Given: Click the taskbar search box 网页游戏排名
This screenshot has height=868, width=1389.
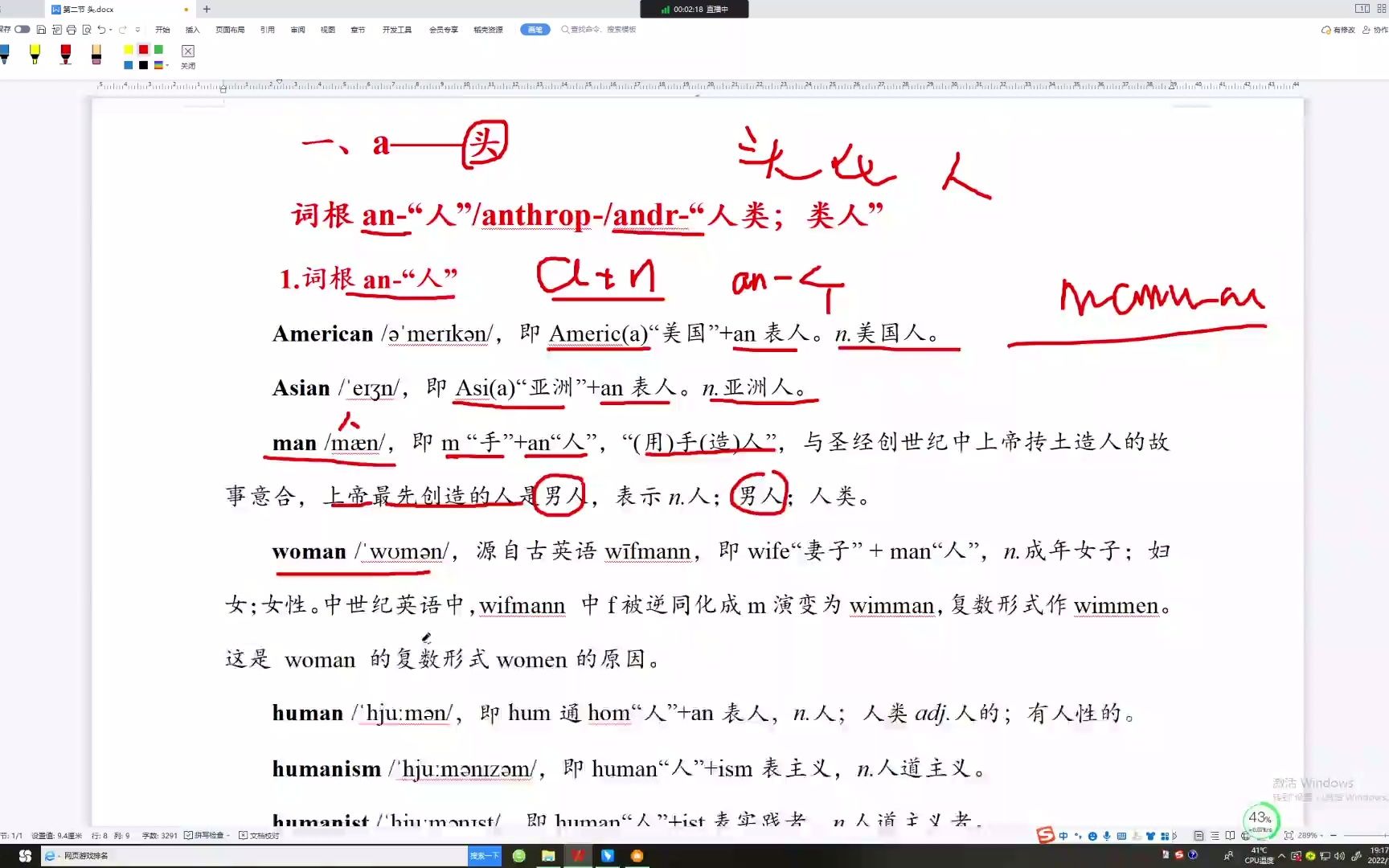Looking at the screenshot, I should pos(254,856).
